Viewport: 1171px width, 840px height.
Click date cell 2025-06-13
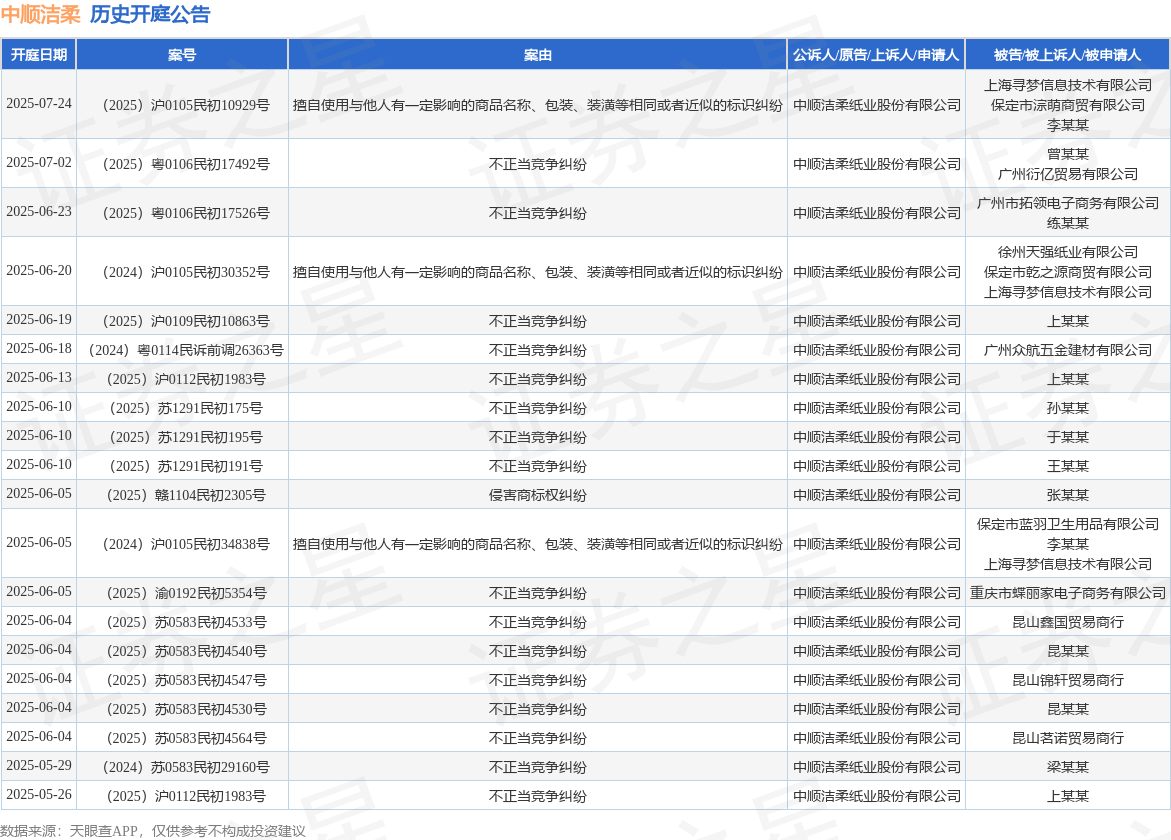39,378
